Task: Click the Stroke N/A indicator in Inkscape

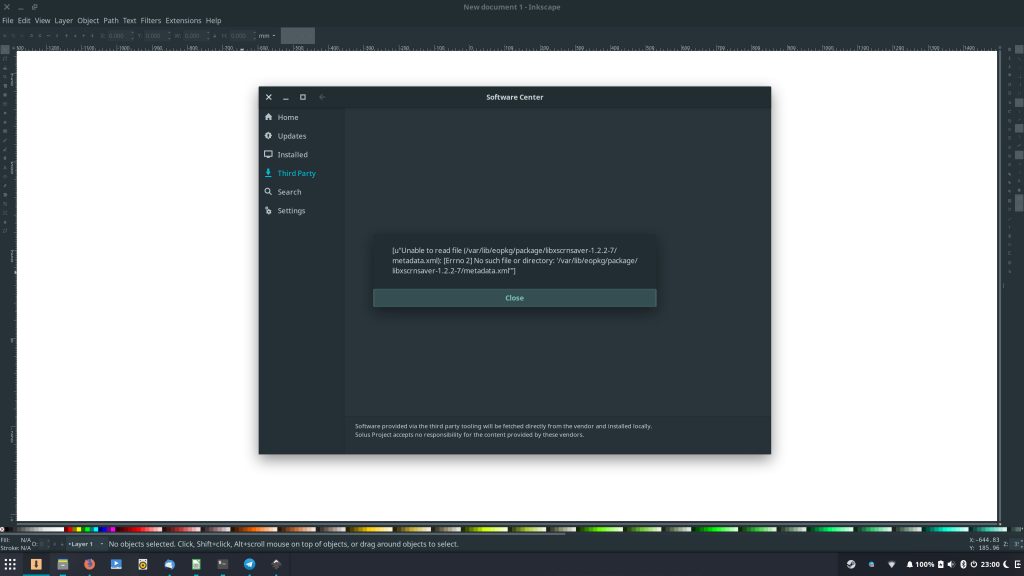Action: click(x=16, y=548)
